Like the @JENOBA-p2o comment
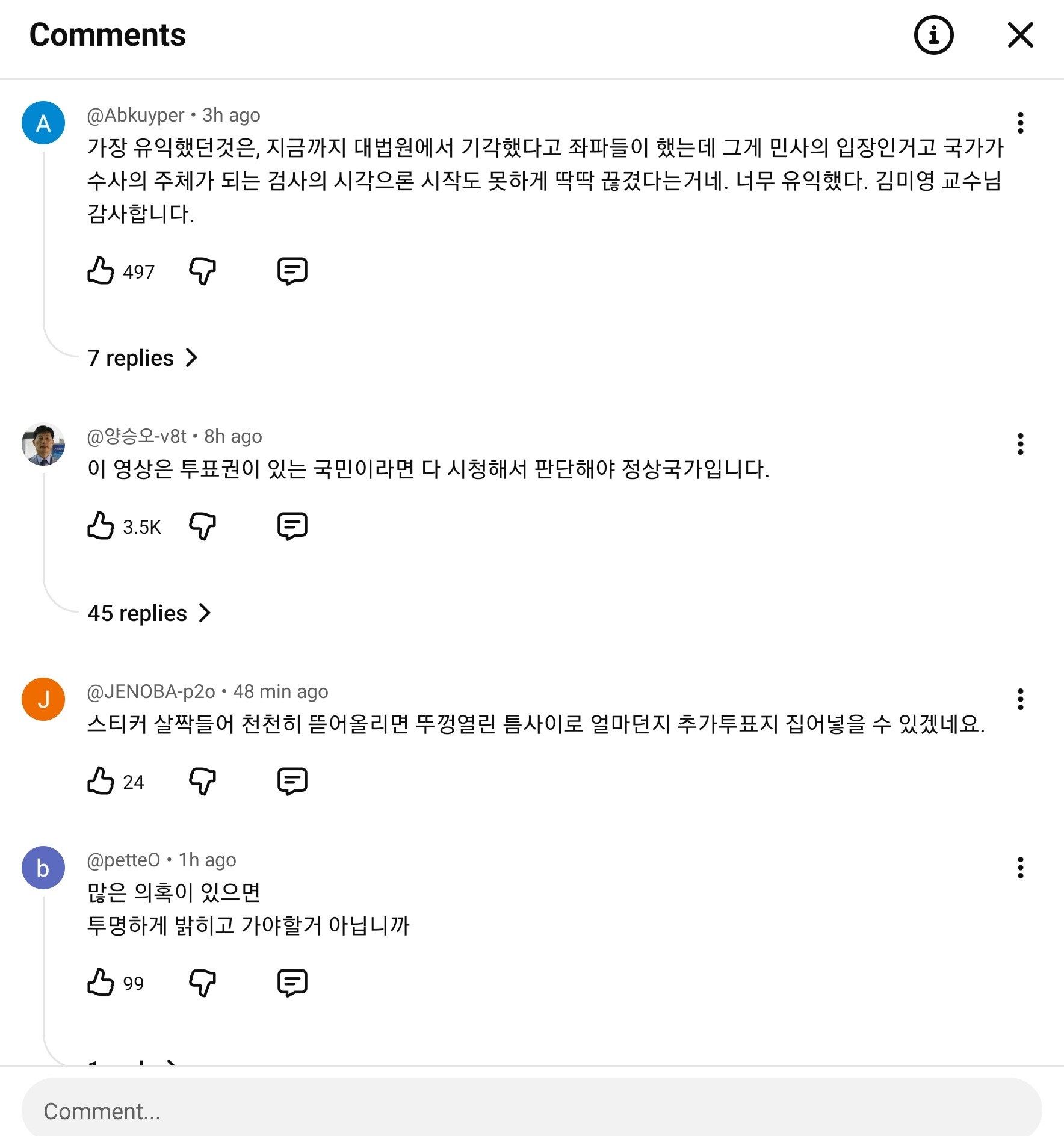Viewport: 1064px width, 1136px height. (x=101, y=781)
